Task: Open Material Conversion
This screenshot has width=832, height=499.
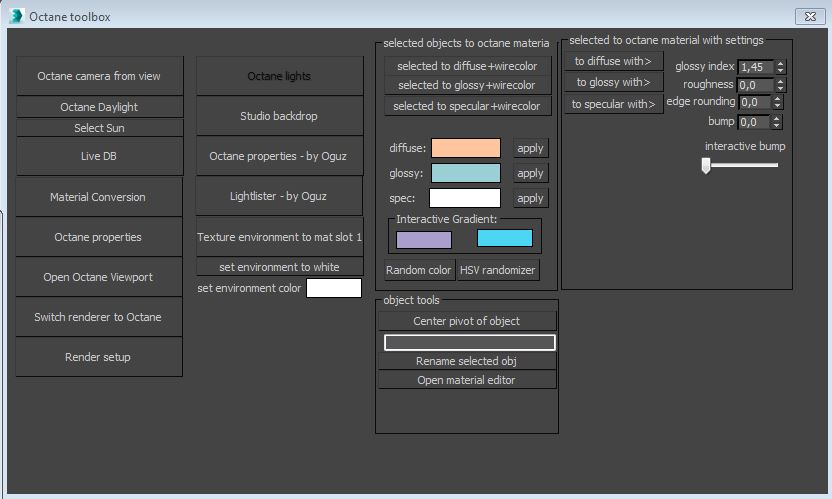Action: (98, 197)
